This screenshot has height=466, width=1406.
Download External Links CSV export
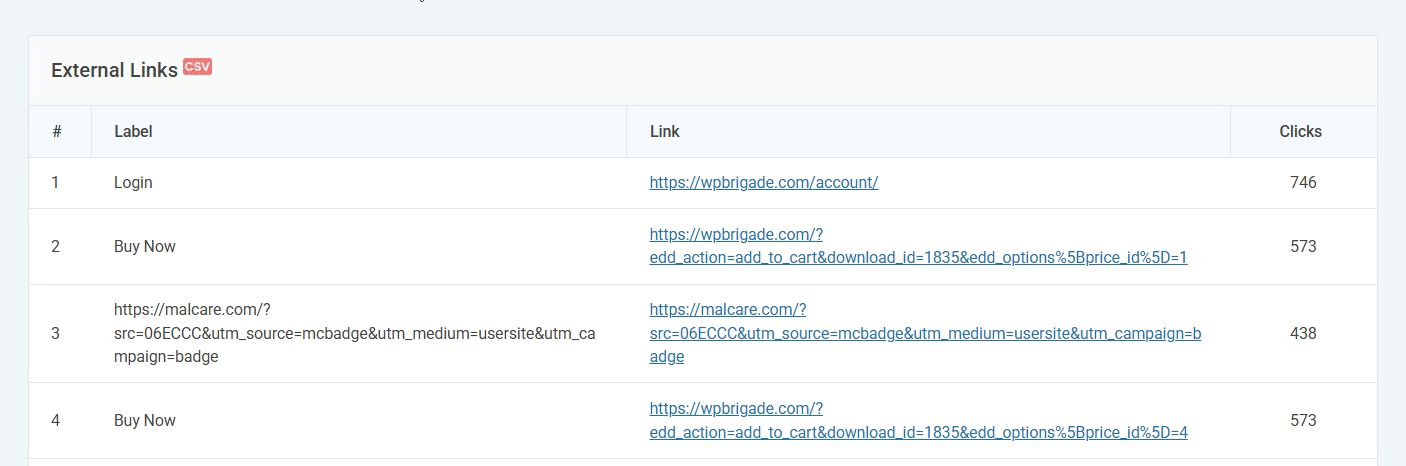(197, 67)
